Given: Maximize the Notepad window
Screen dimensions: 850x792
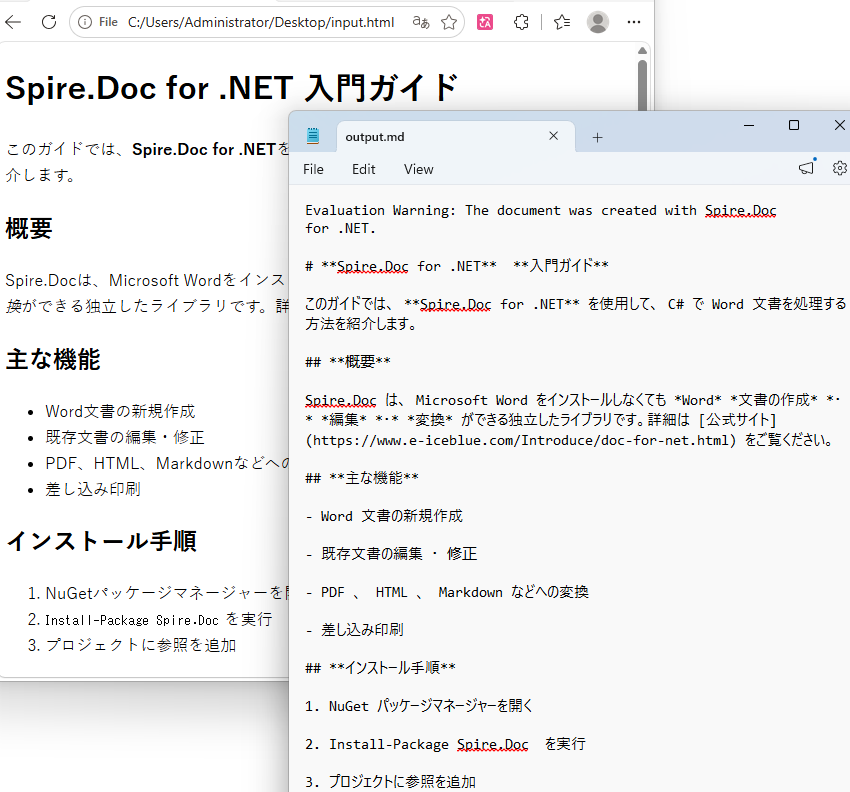Looking at the screenshot, I should pyautogui.click(x=794, y=125).
